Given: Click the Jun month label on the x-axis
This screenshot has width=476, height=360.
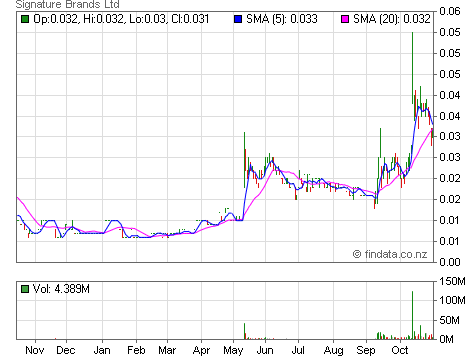Looking at the screenshot, I should tap(265, 350).
